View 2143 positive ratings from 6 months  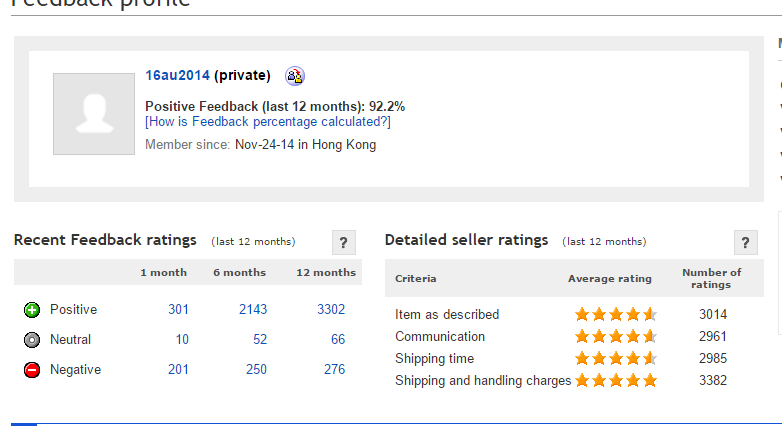click(x=253, y=309)
